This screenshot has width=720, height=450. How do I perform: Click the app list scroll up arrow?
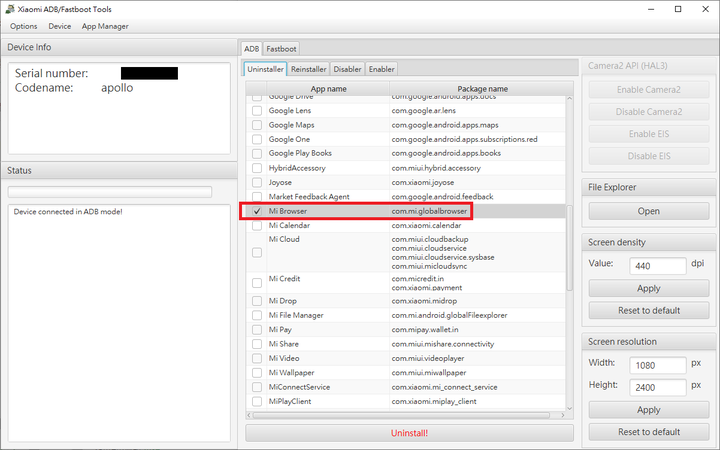pos(569,99)
